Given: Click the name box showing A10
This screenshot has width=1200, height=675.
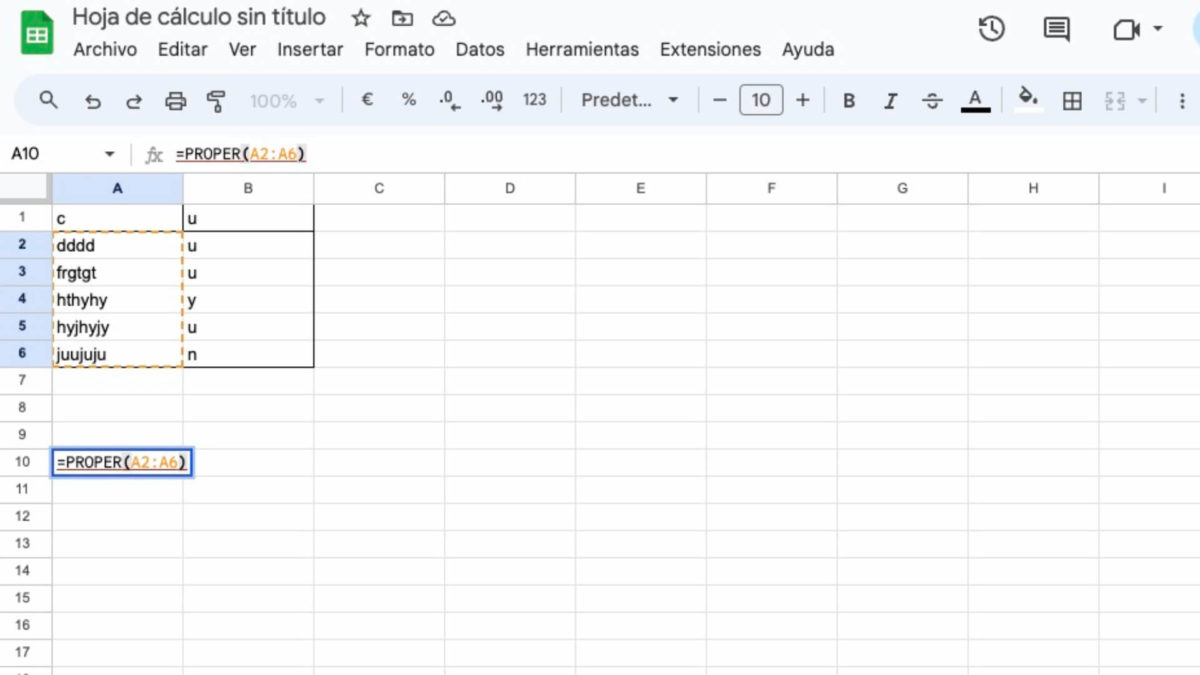Looking at the screenshot, I should 50,154.
